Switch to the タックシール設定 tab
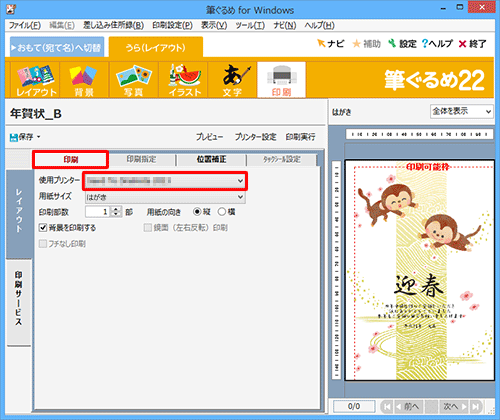The image size is (500, 420). pos(282,160)
